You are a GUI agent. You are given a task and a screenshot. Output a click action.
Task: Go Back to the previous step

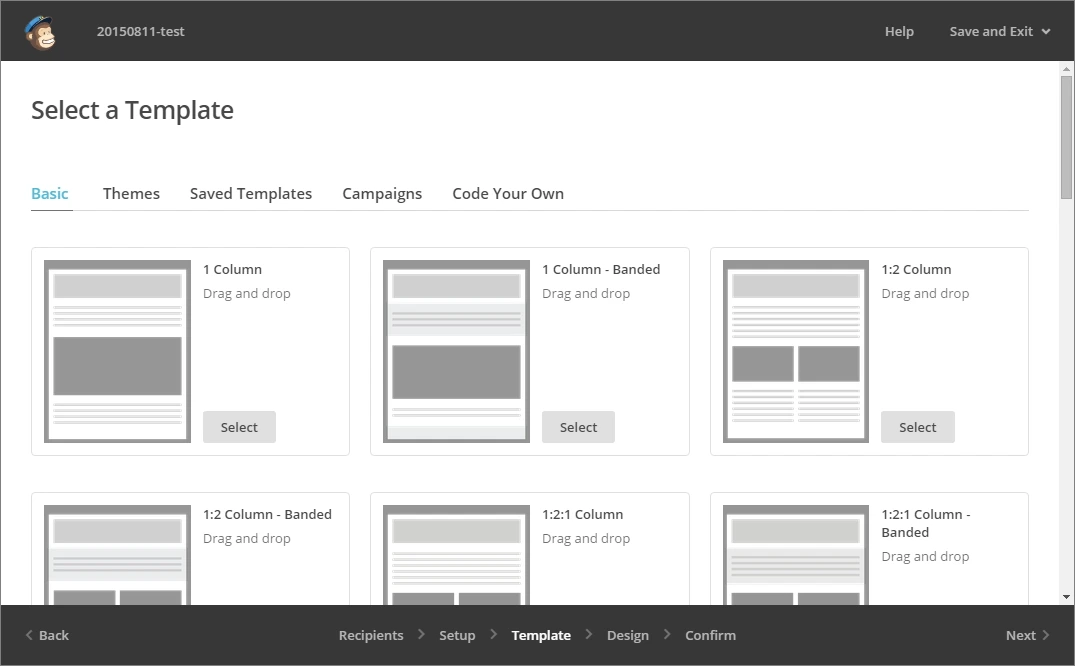click(47, 635)
